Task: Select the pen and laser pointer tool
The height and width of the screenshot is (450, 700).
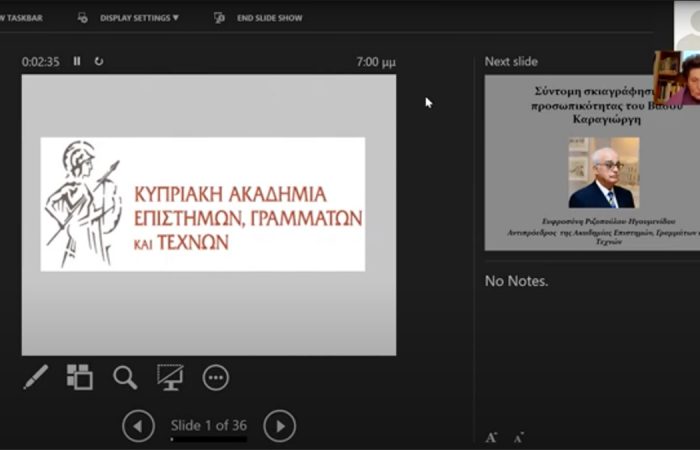Action: pos(35,377)
